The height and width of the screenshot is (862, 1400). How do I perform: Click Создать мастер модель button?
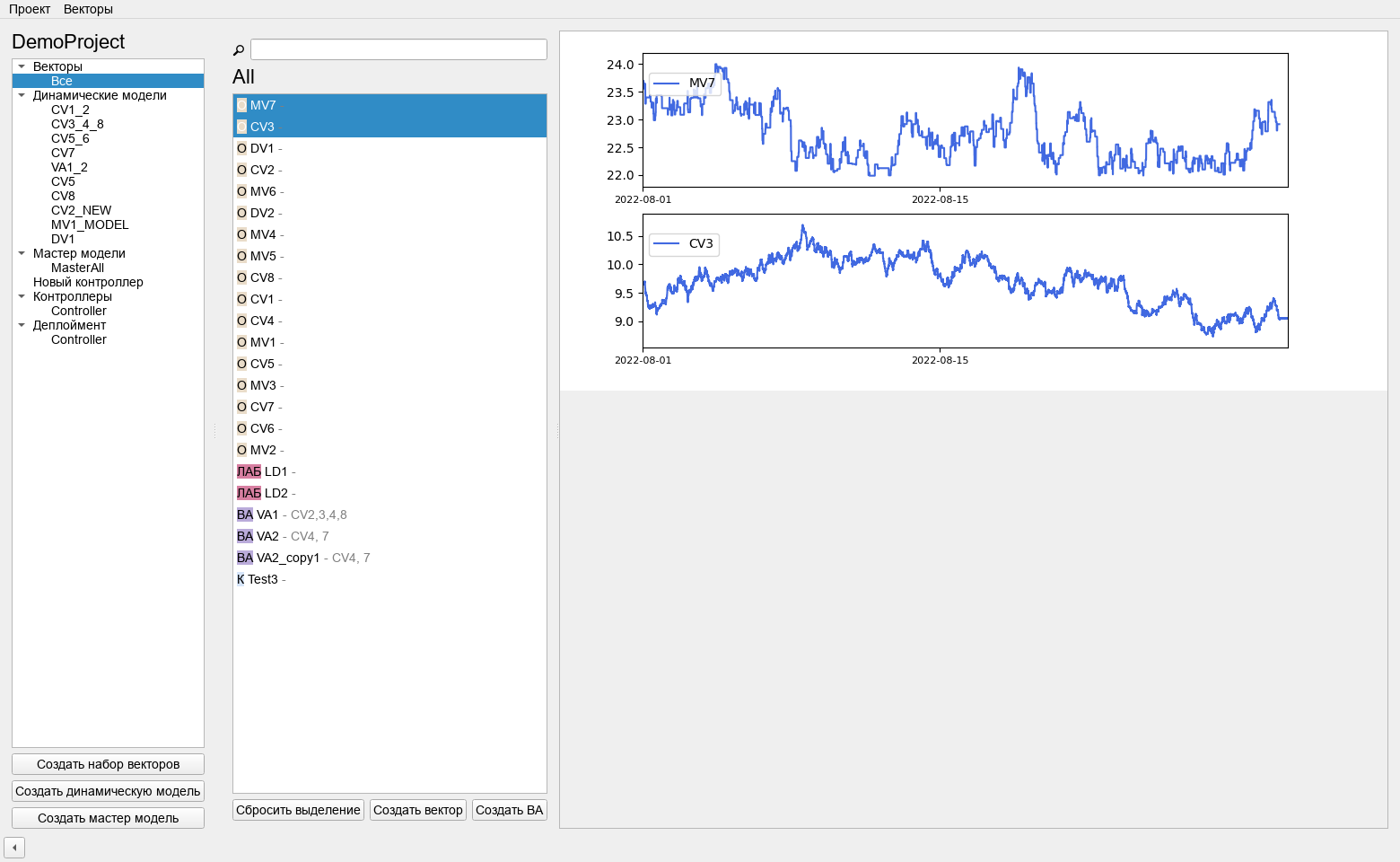(108, 818)
